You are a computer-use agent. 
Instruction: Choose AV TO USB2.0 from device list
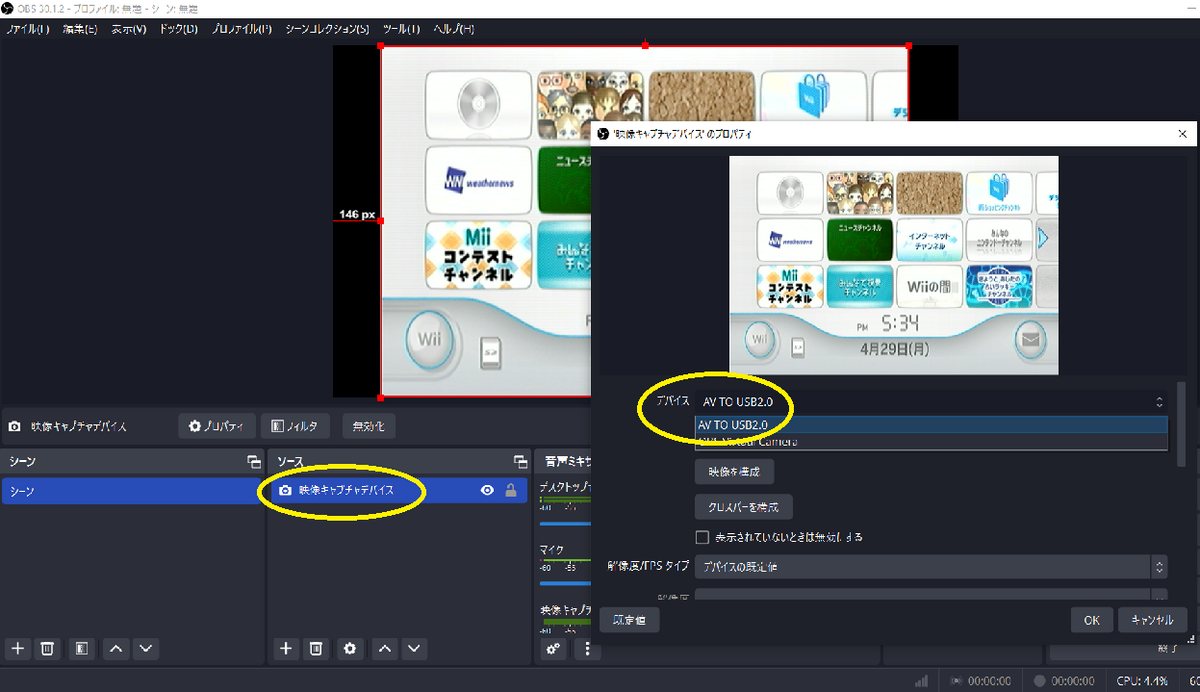click(931, 425)
